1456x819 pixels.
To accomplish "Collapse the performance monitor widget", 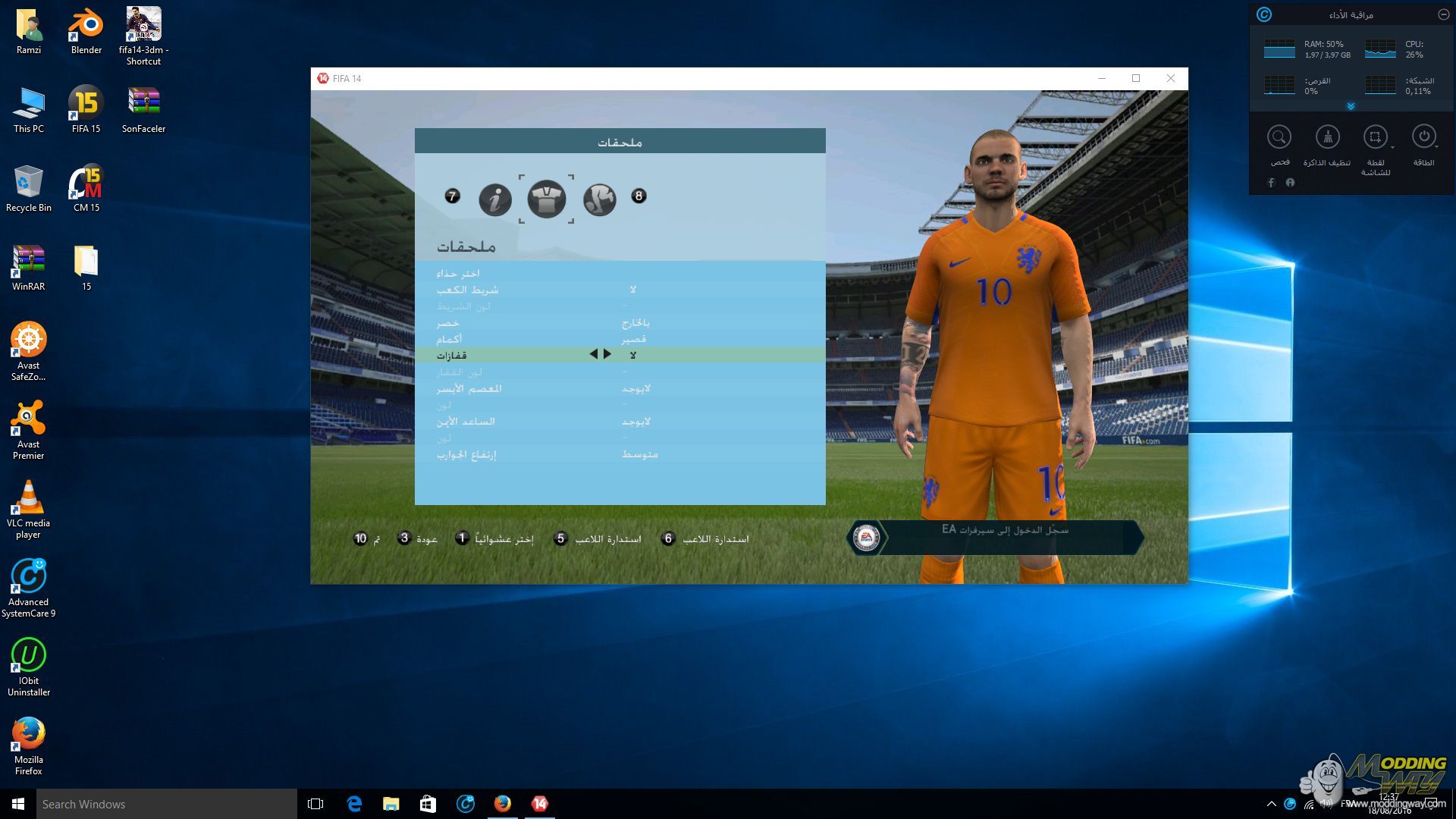I will pyautogui.click(x=1443, y=14).
